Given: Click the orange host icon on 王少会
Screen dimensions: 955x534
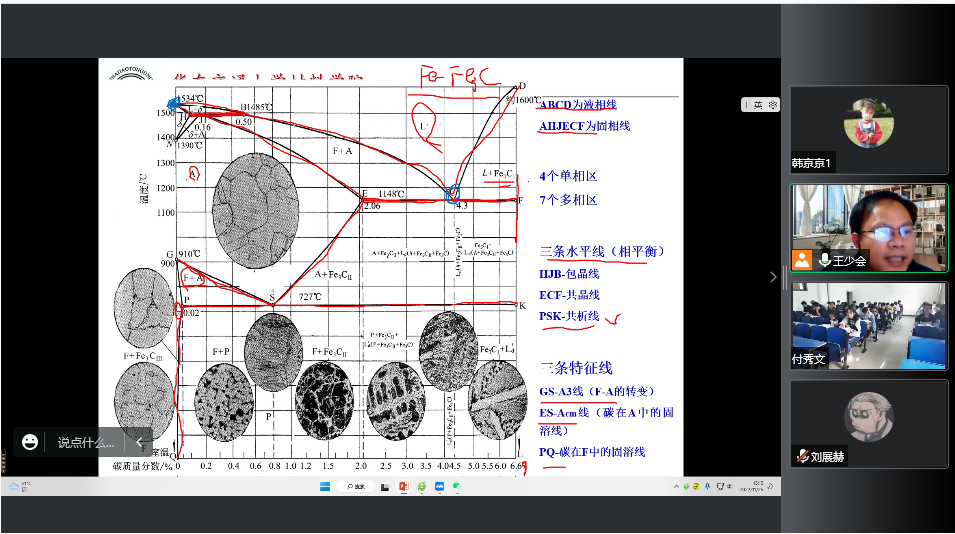Looking at the screenshot, I should pos(802,260).
